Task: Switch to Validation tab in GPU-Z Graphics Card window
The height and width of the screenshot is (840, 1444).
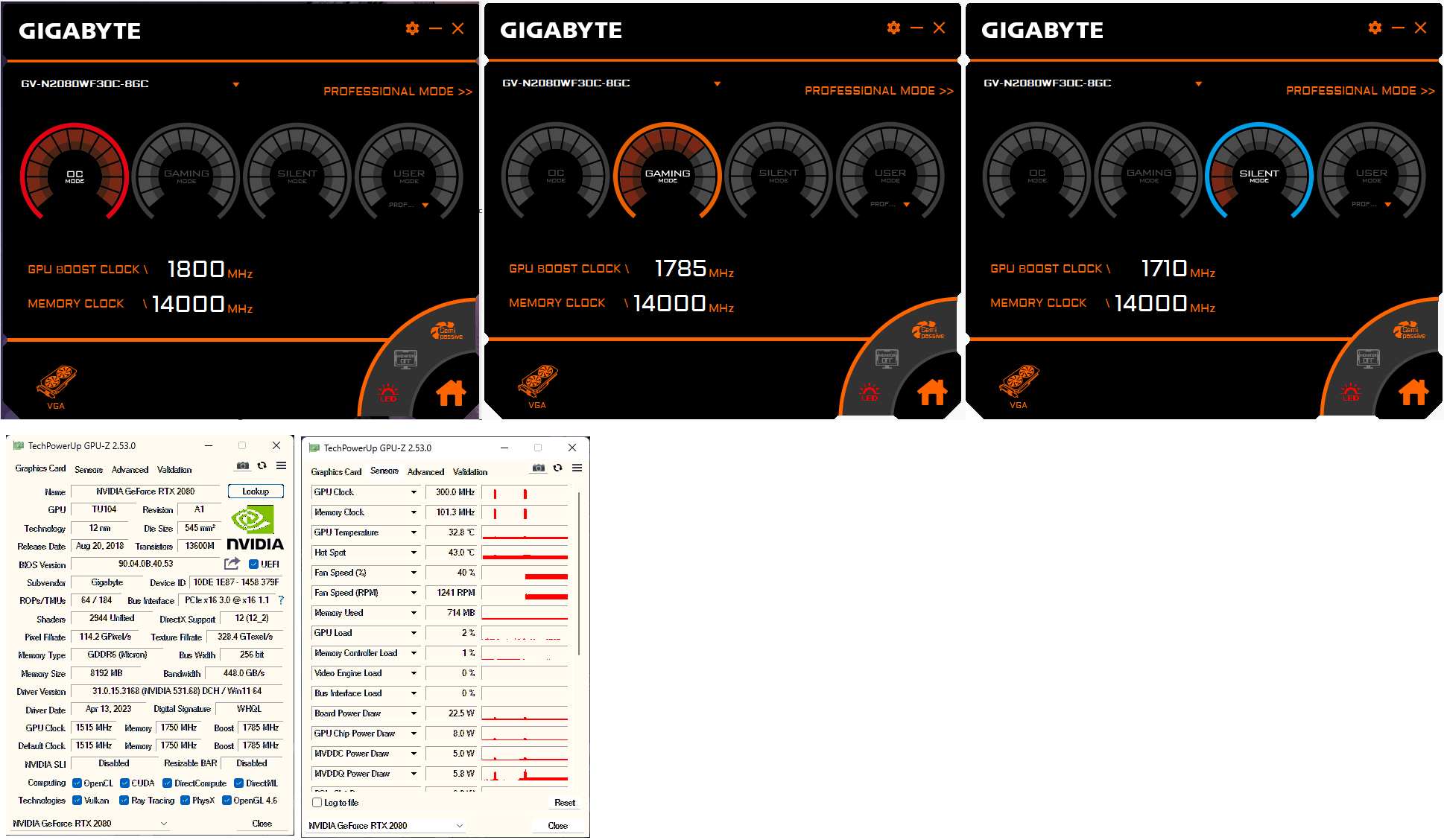Action: (x=174, y=470)
